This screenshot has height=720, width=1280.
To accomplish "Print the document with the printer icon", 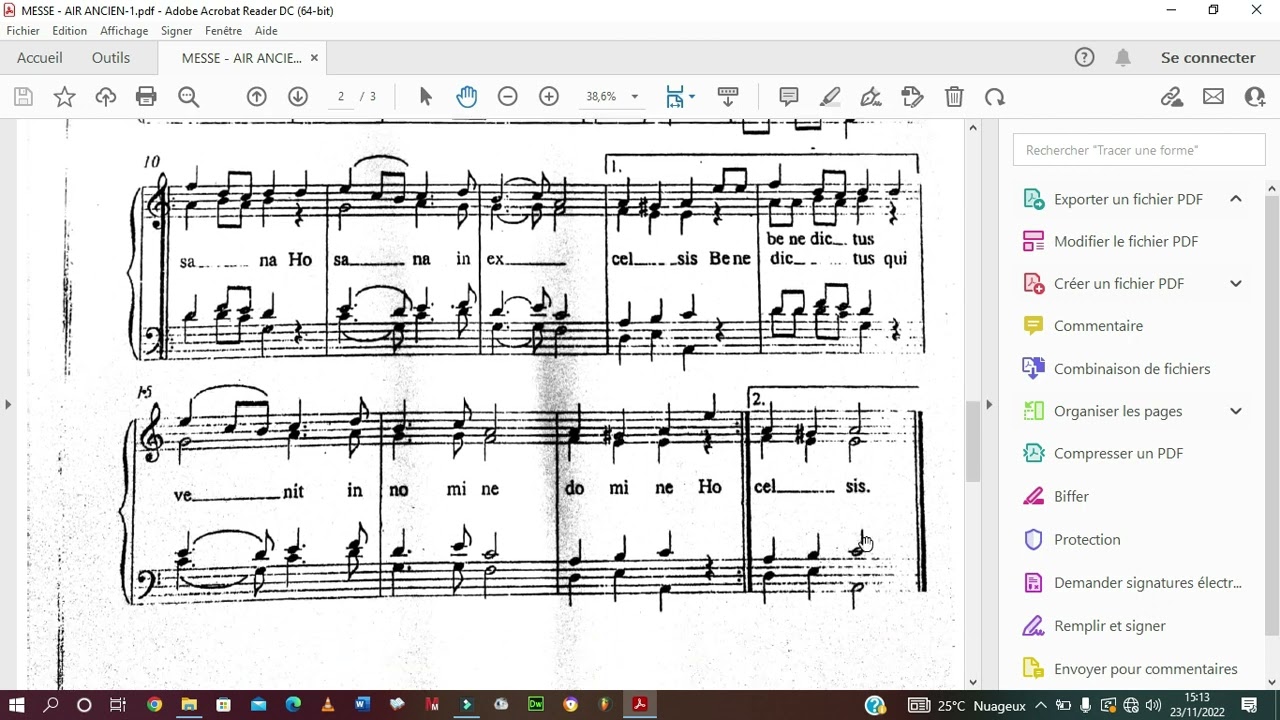I will click(146, 97).
